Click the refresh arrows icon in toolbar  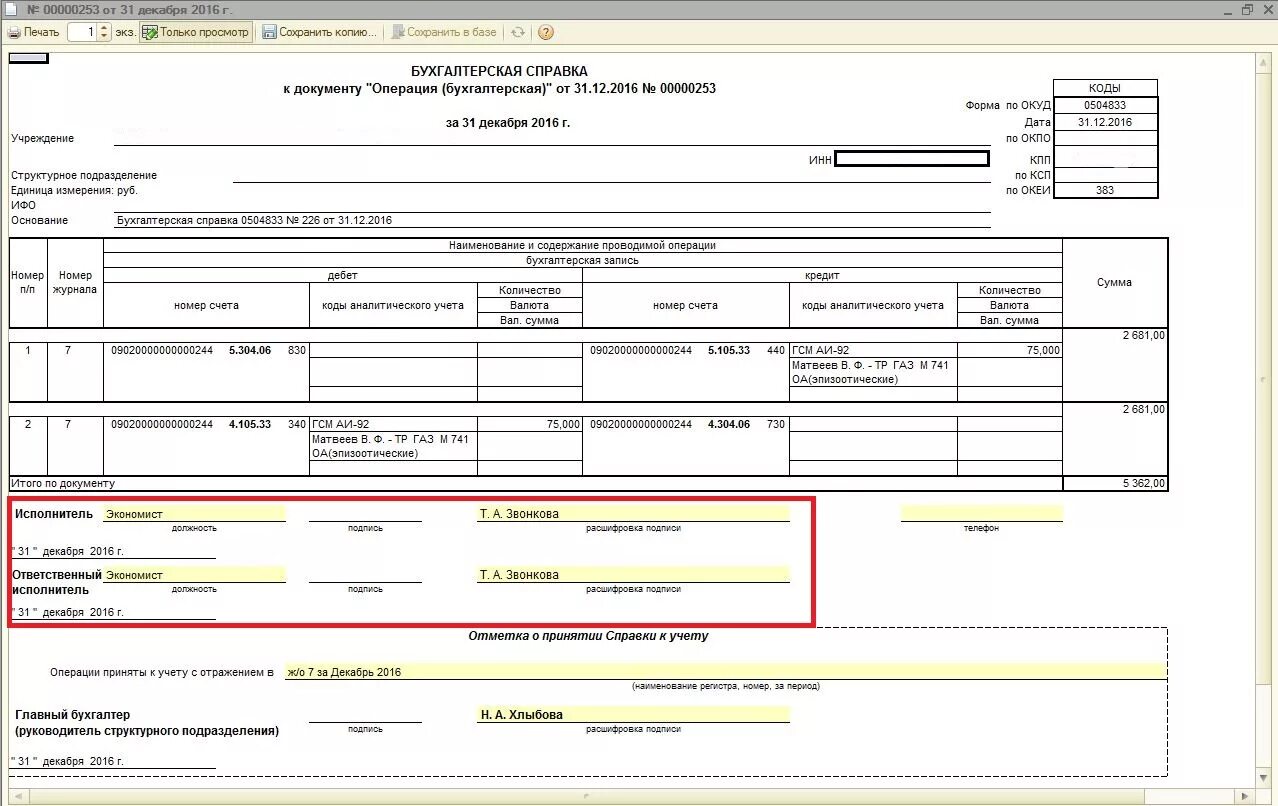point(518,32)
